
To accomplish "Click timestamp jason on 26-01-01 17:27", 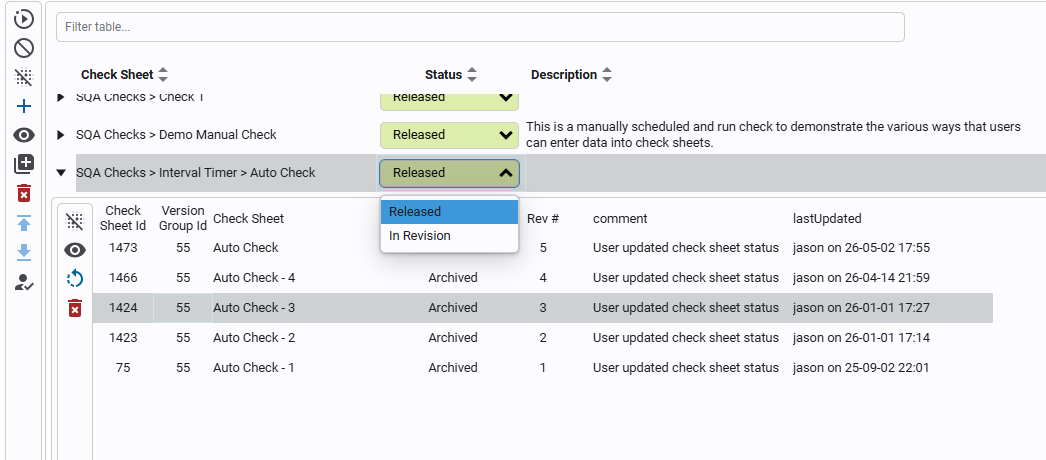I will (x=861, y=308).
